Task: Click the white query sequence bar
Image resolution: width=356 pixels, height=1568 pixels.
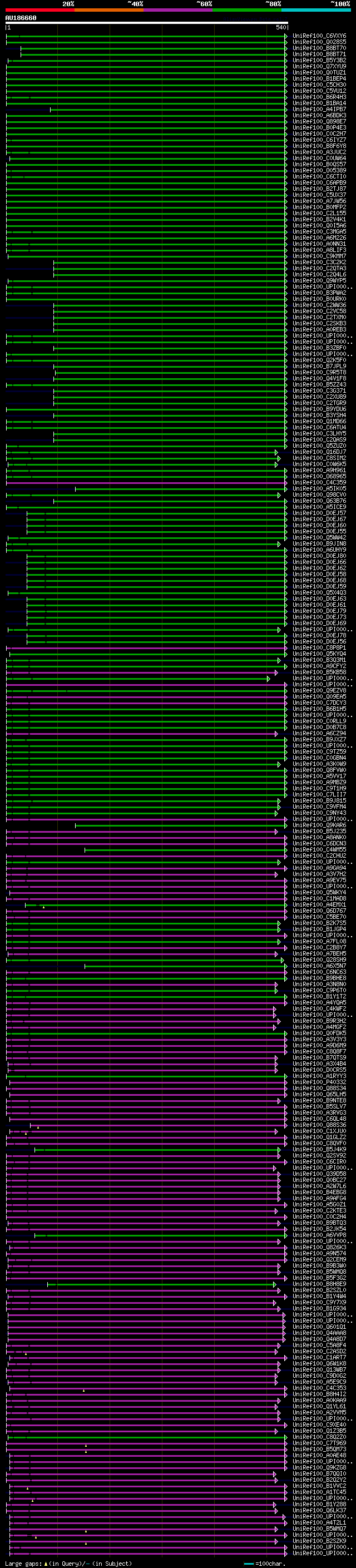Action: point(147,22)
